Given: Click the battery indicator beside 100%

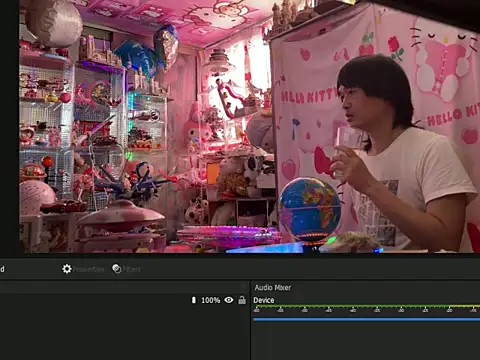Looking at the screenshot, I should tap(194, 300).
